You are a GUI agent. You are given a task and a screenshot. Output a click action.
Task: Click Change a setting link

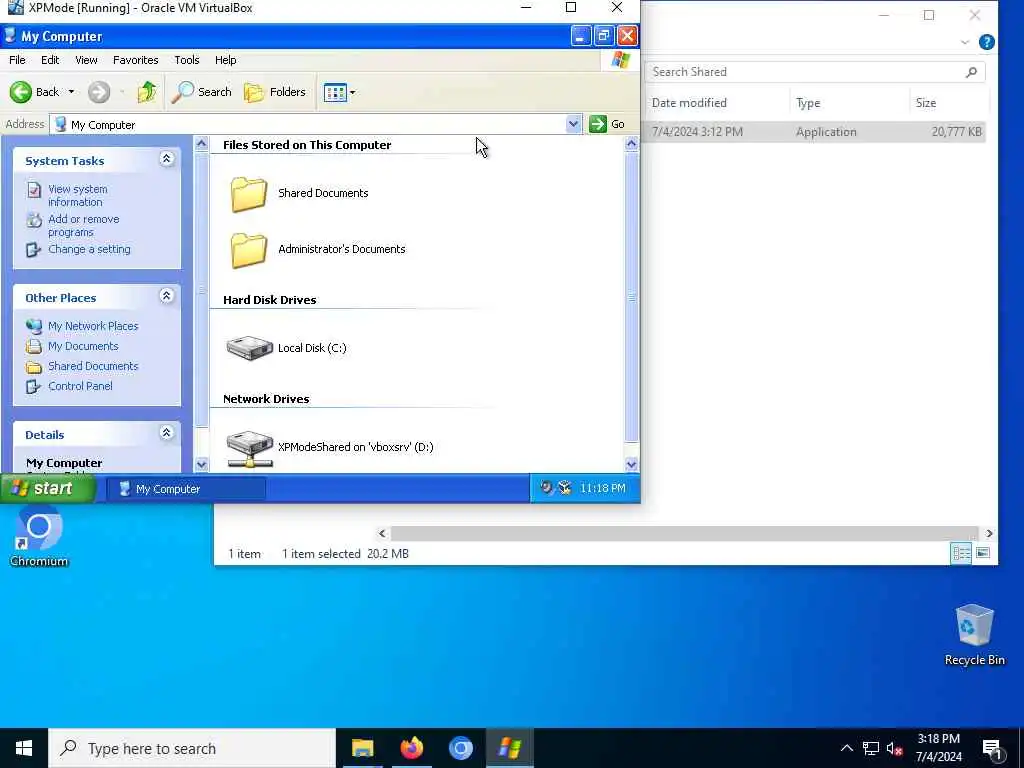89,249
